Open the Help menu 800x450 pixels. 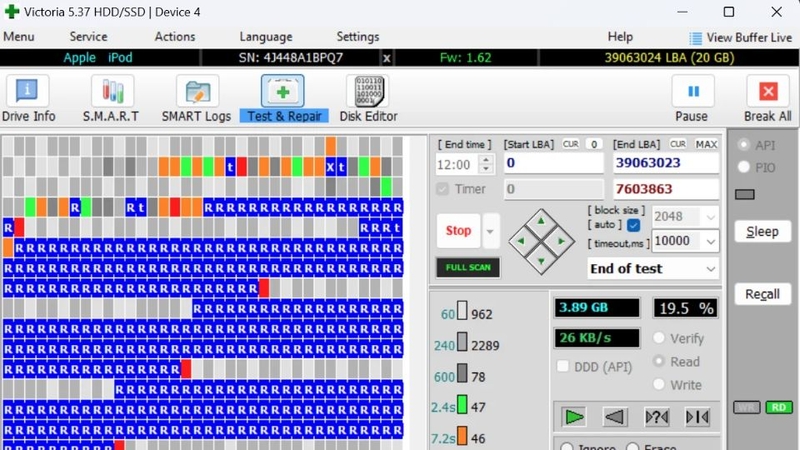tap(620, 37)
